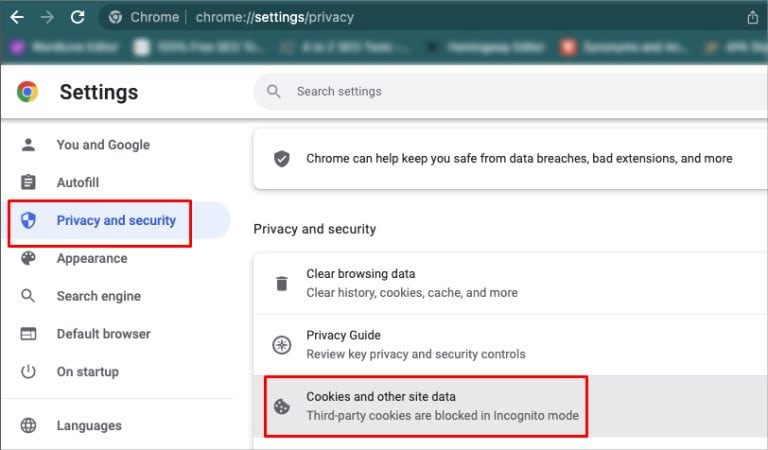Viewport: 768px width, 450px height.
Task: Open the Clear browsing data option
Action: (x=360, y=274)
